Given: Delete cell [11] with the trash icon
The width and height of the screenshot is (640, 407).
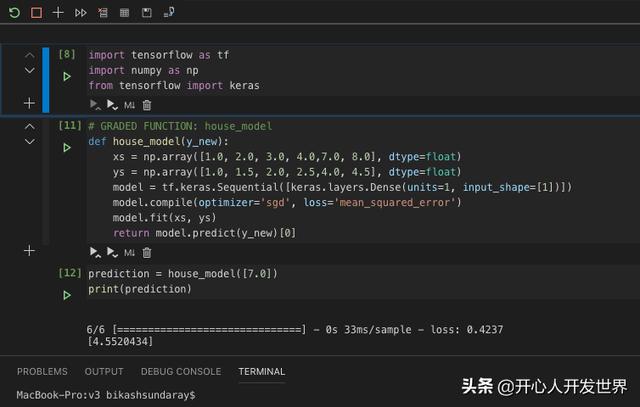Looking at the screenshot, I should [147, 253].
